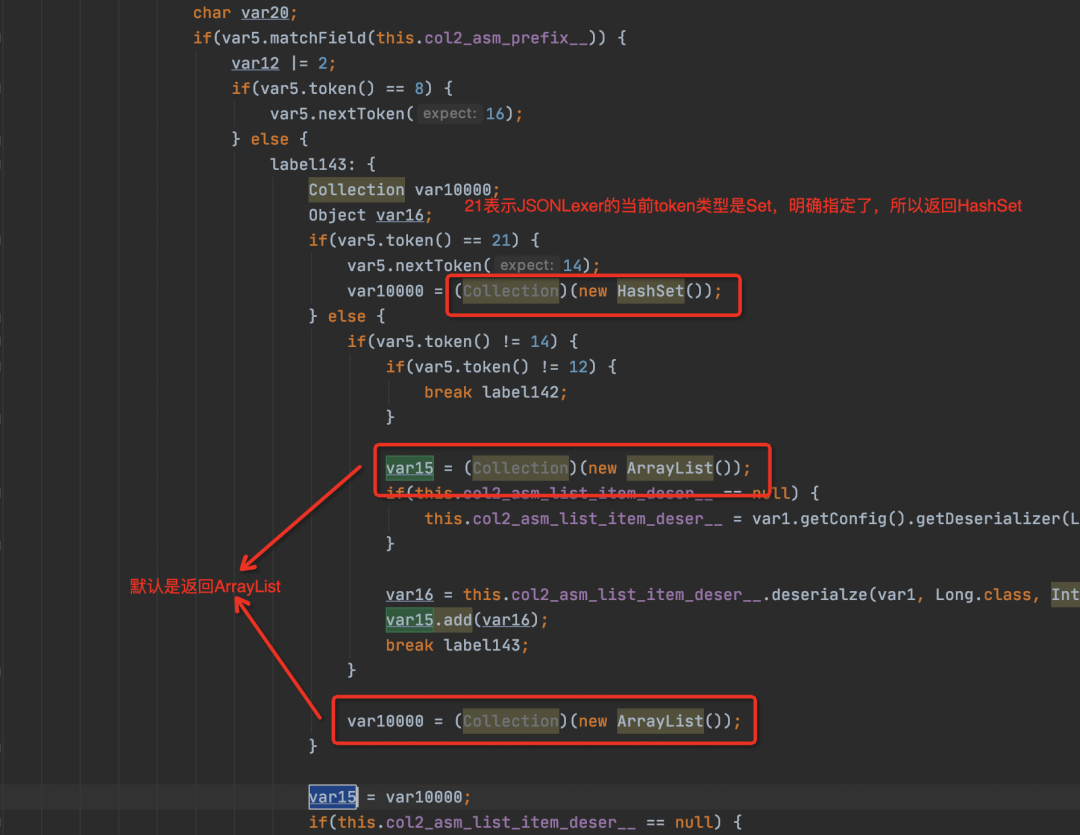1080x835 pixels.
Task: Click the var20 variable in the char declaration
Action: pyautogui.click(x=264, y=12)
